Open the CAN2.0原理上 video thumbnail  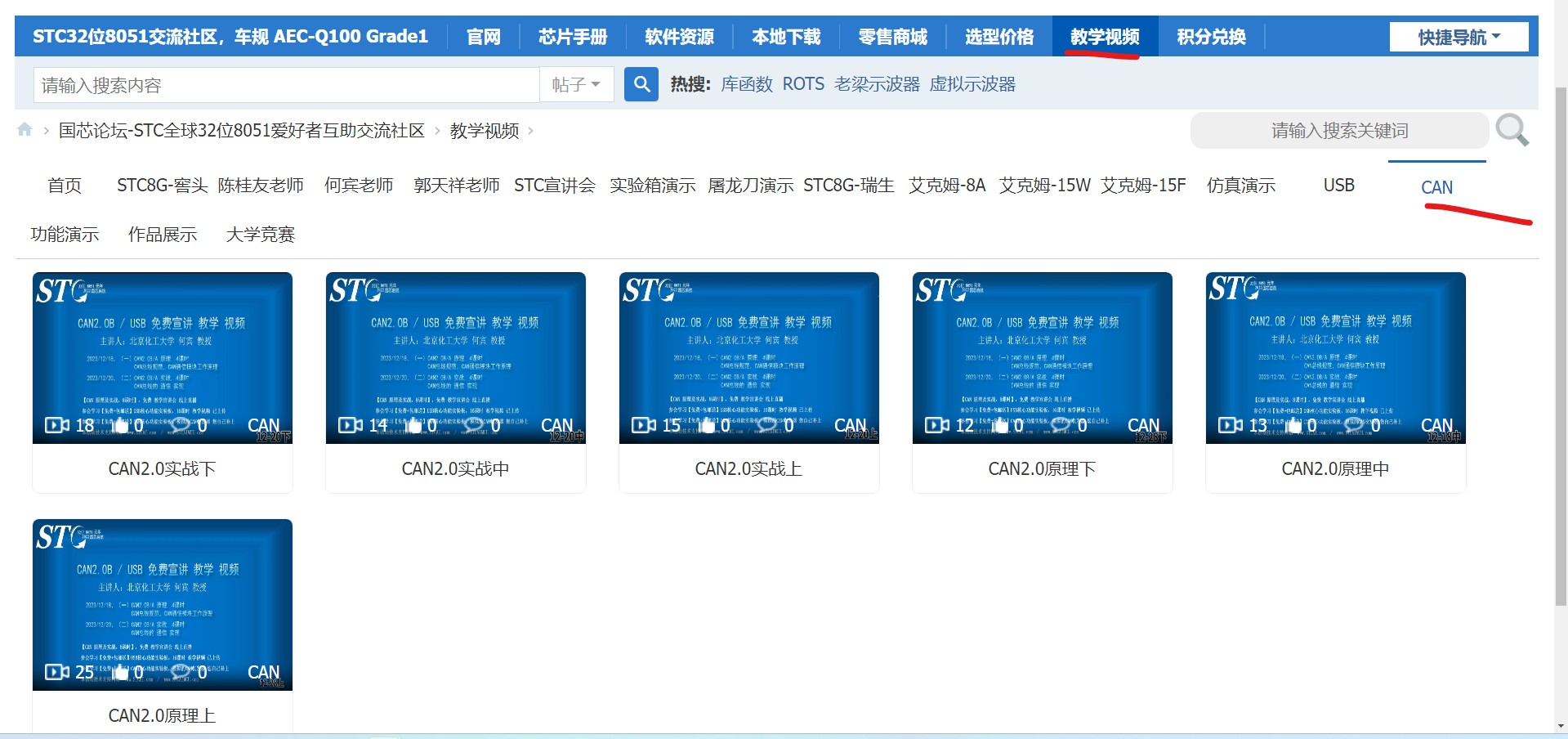tap(163, 605)
